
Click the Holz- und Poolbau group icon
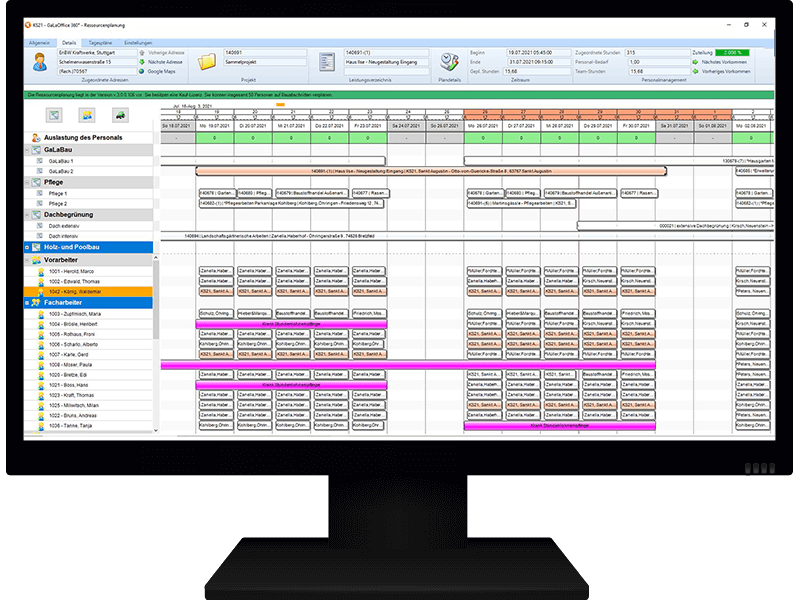tap(36, 247)
